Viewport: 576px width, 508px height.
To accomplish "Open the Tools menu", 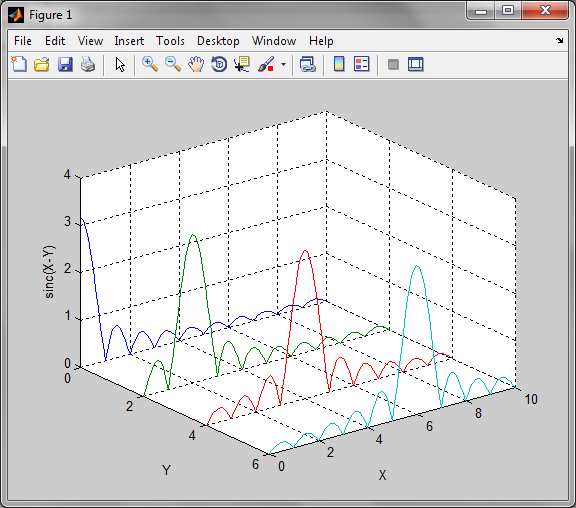I will (x=170, y=41).
